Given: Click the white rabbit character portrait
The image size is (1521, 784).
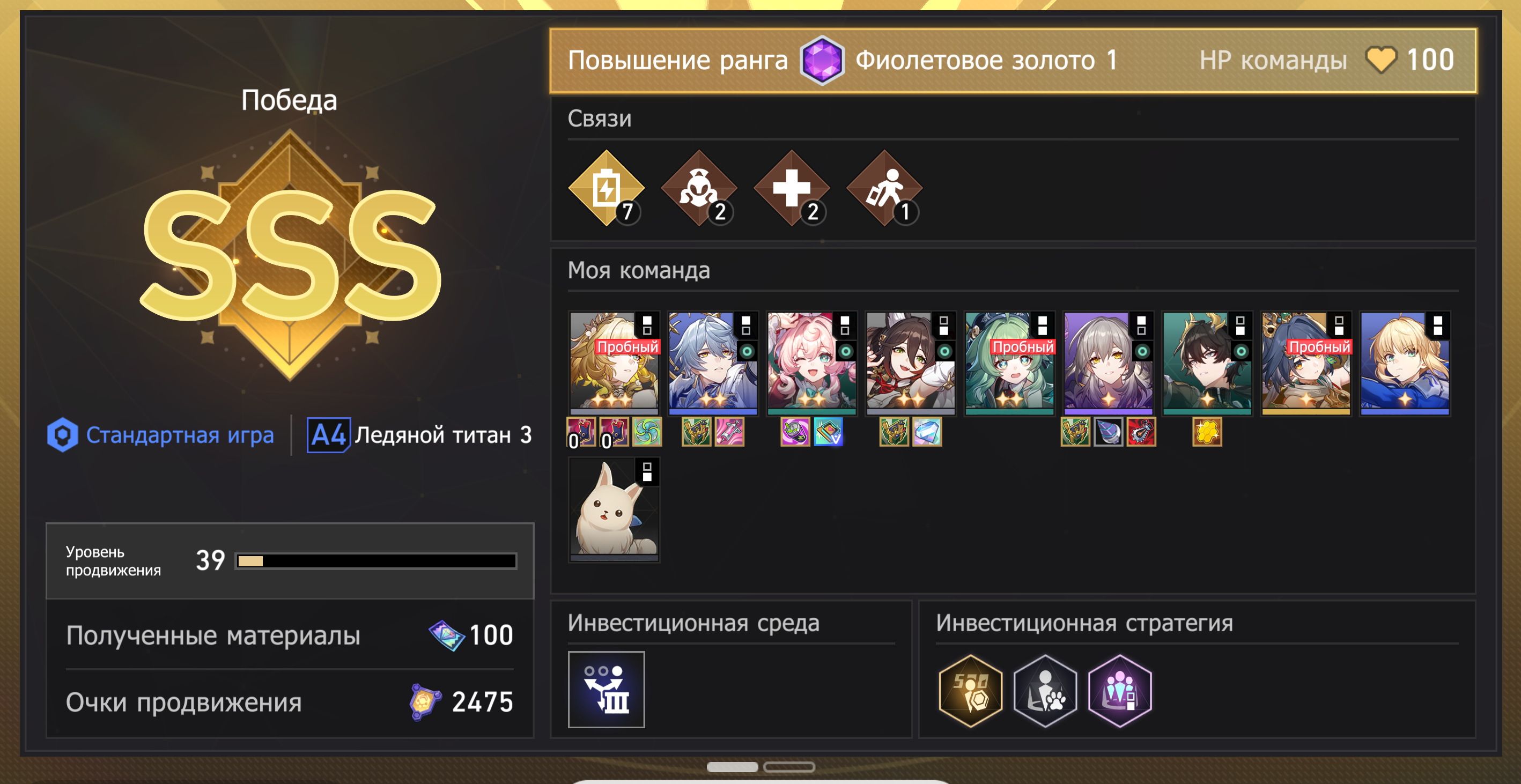Looking at the screenshot, I should point(614,509).
